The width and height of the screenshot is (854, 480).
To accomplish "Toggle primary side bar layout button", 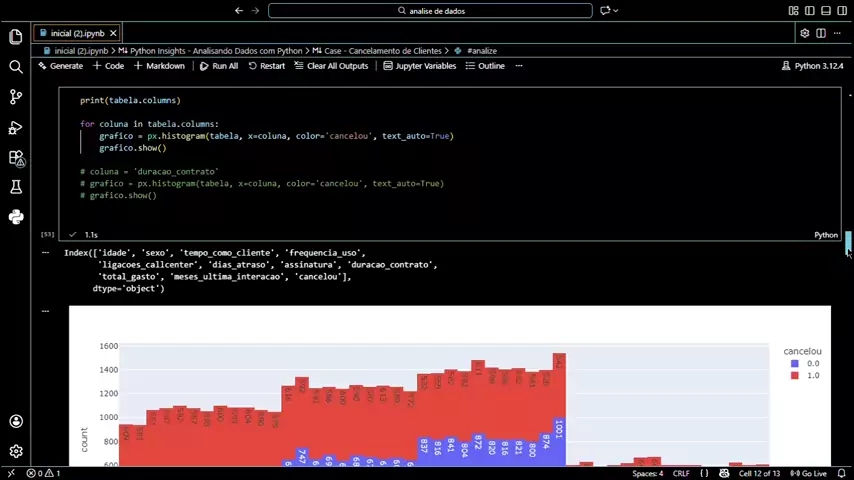I will (808, 11).
